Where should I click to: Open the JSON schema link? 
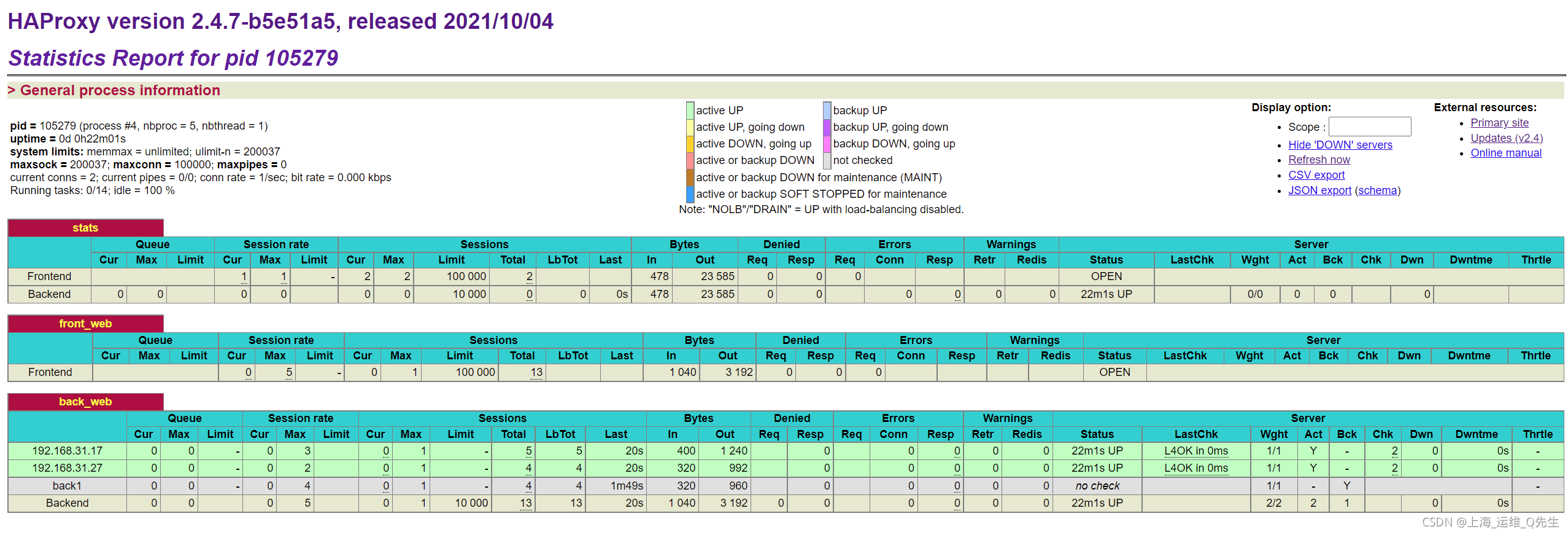[x=1377, y=190]
